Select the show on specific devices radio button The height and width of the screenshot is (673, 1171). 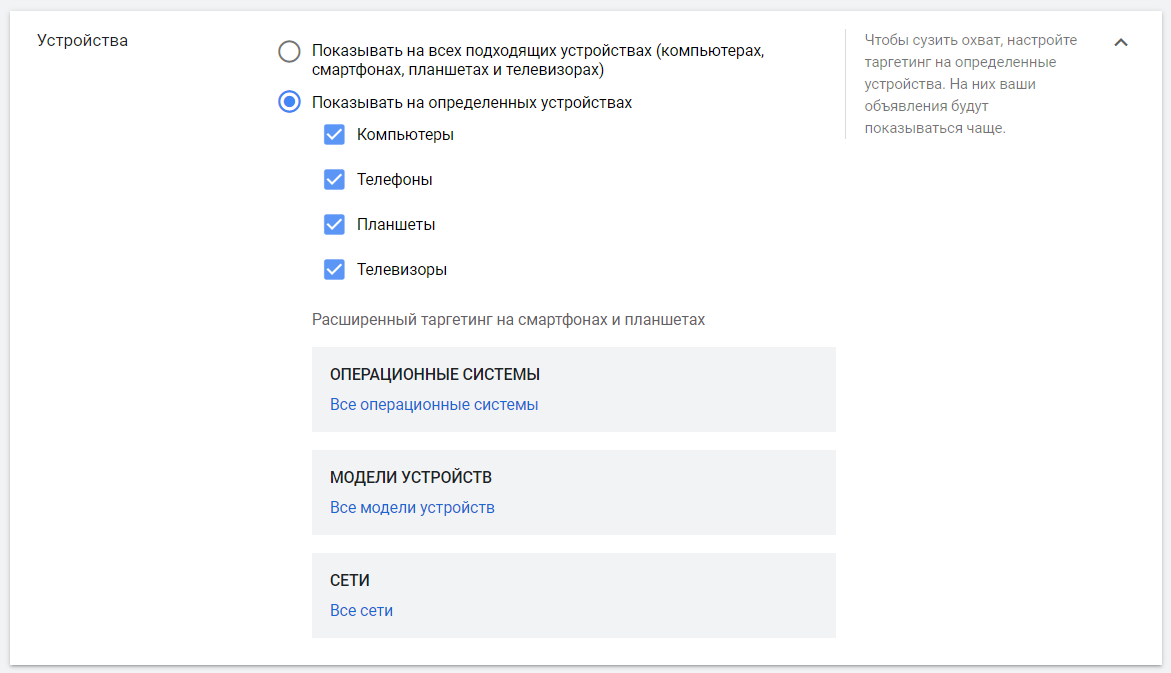(289, 102)
